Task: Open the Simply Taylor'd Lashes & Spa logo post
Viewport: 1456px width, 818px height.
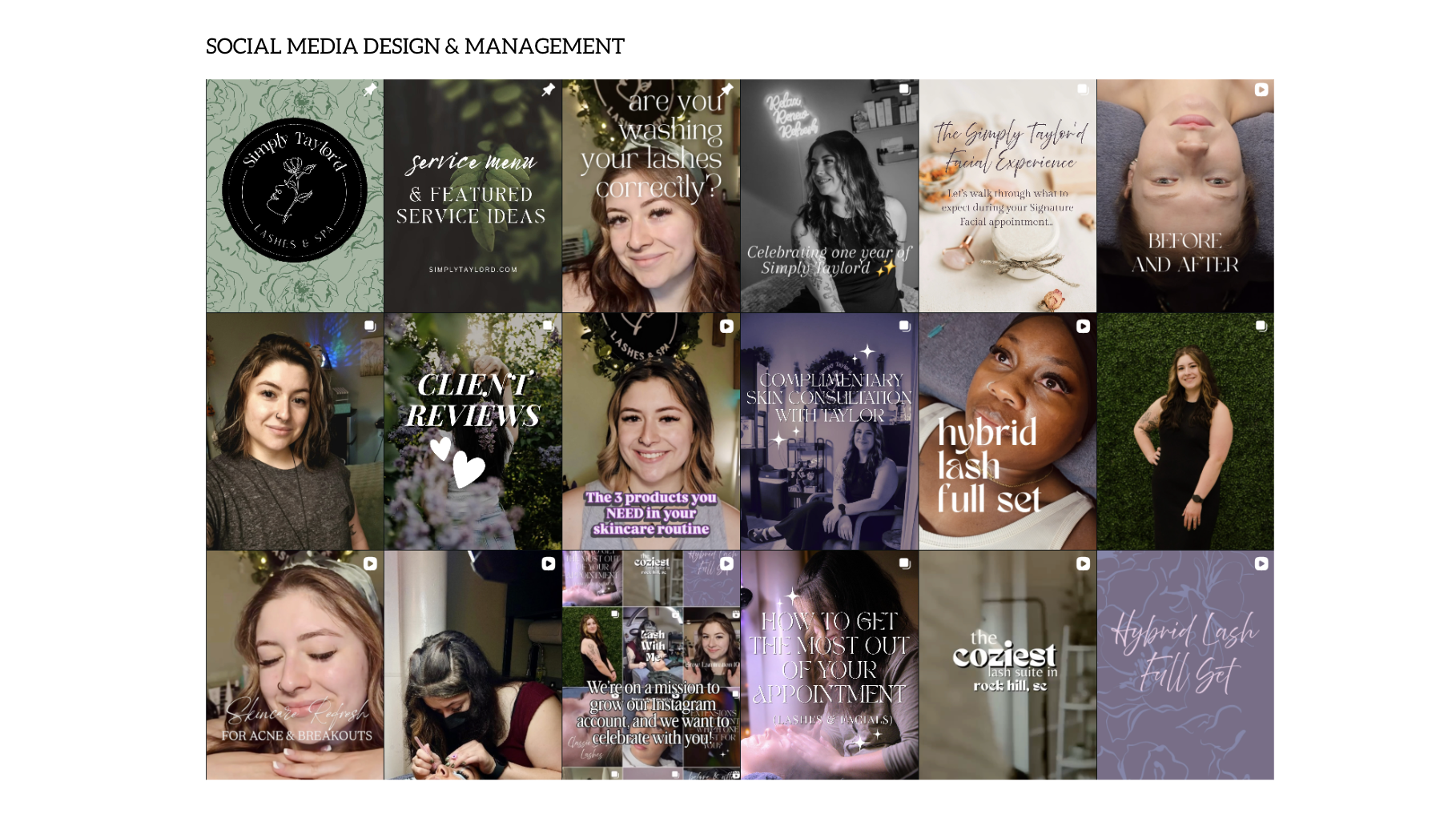Action: (x=295, y=195)
